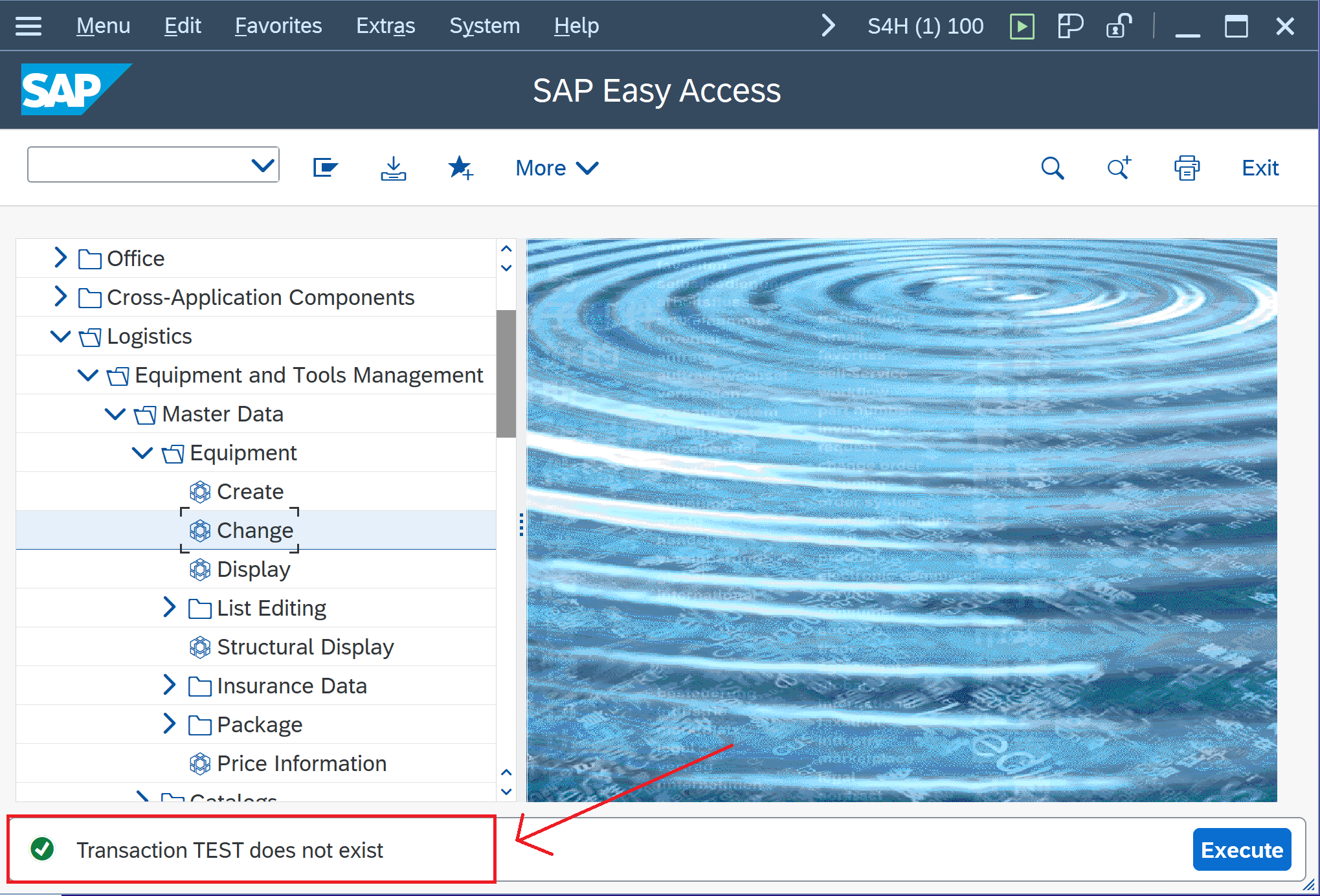Click the print icon in toolbar
This screenshot has width=1320, height=896.
point(1187,168)
